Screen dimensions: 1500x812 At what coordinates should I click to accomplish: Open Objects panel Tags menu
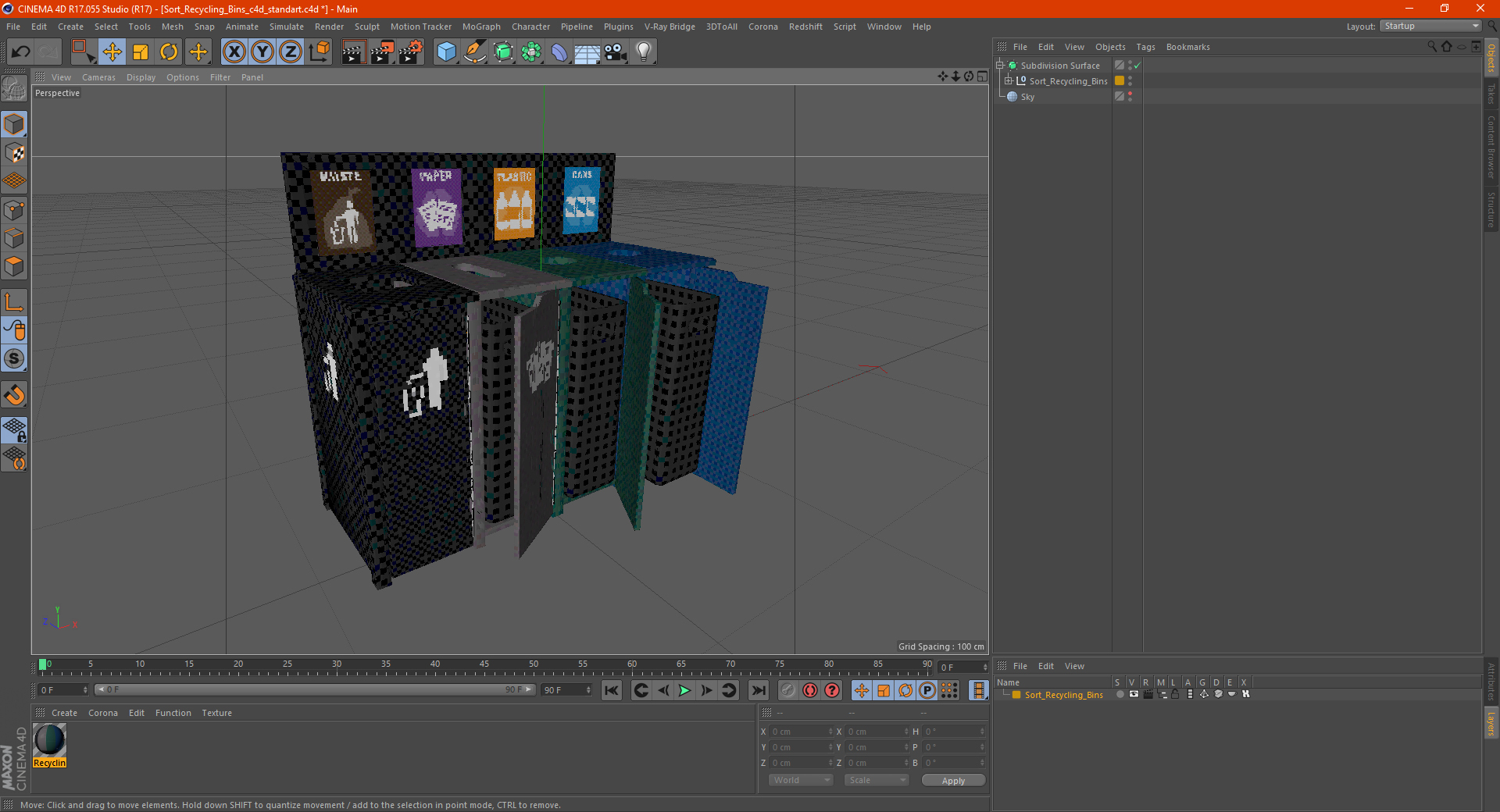click(1145, 47)
